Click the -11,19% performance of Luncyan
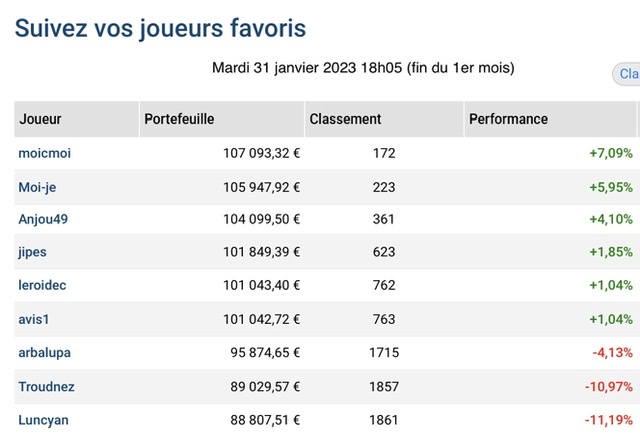 (609, 420)
